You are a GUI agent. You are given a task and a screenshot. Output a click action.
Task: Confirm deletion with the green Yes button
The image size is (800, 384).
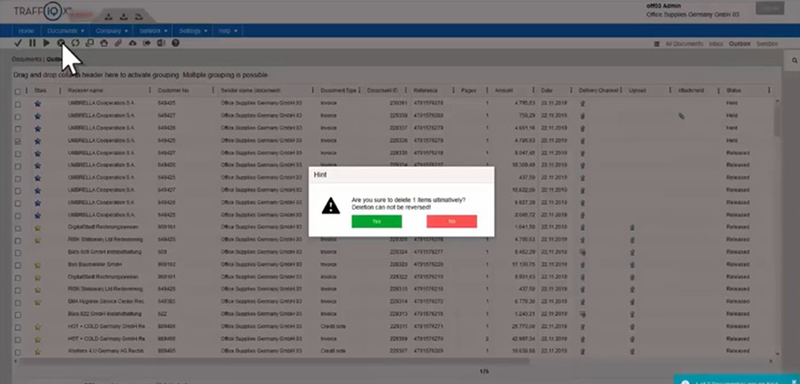click(377, 221)
